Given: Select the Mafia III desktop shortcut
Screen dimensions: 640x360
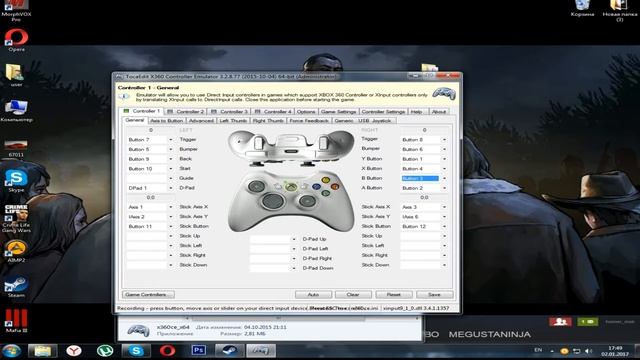Looking at the screenshot, I should (16, 321).
